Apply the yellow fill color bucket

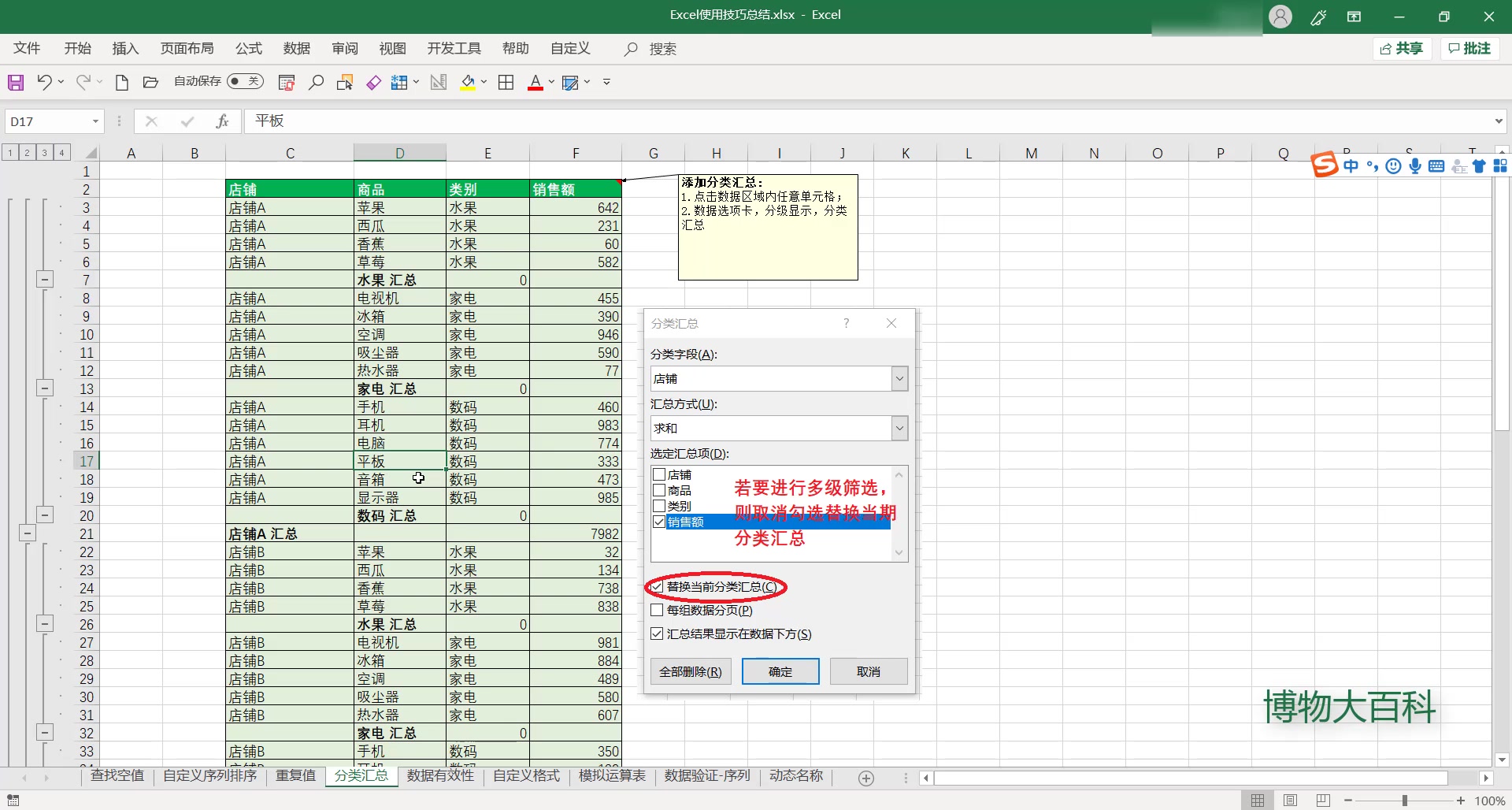(x=469, y=82)
